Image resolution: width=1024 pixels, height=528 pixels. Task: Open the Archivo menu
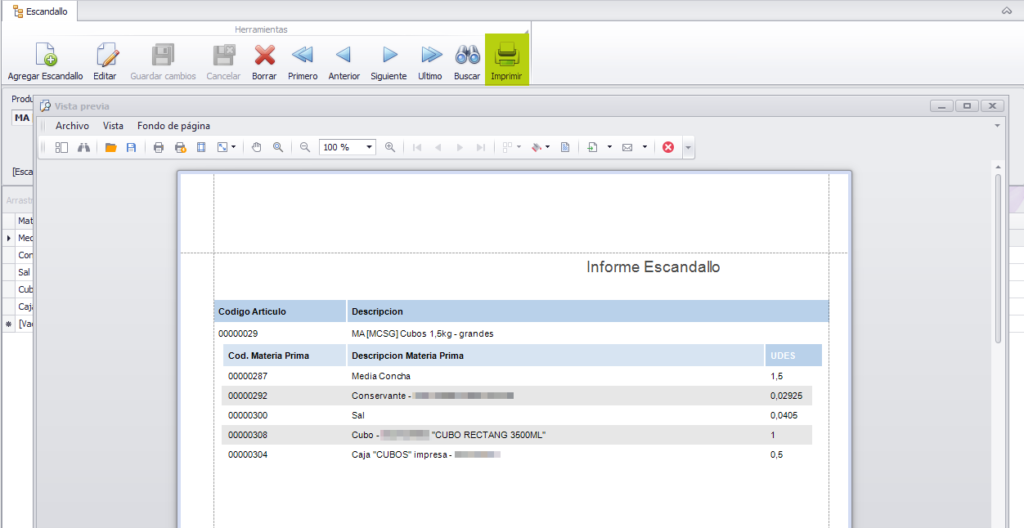pyautogui.click(x=72, y=125)
